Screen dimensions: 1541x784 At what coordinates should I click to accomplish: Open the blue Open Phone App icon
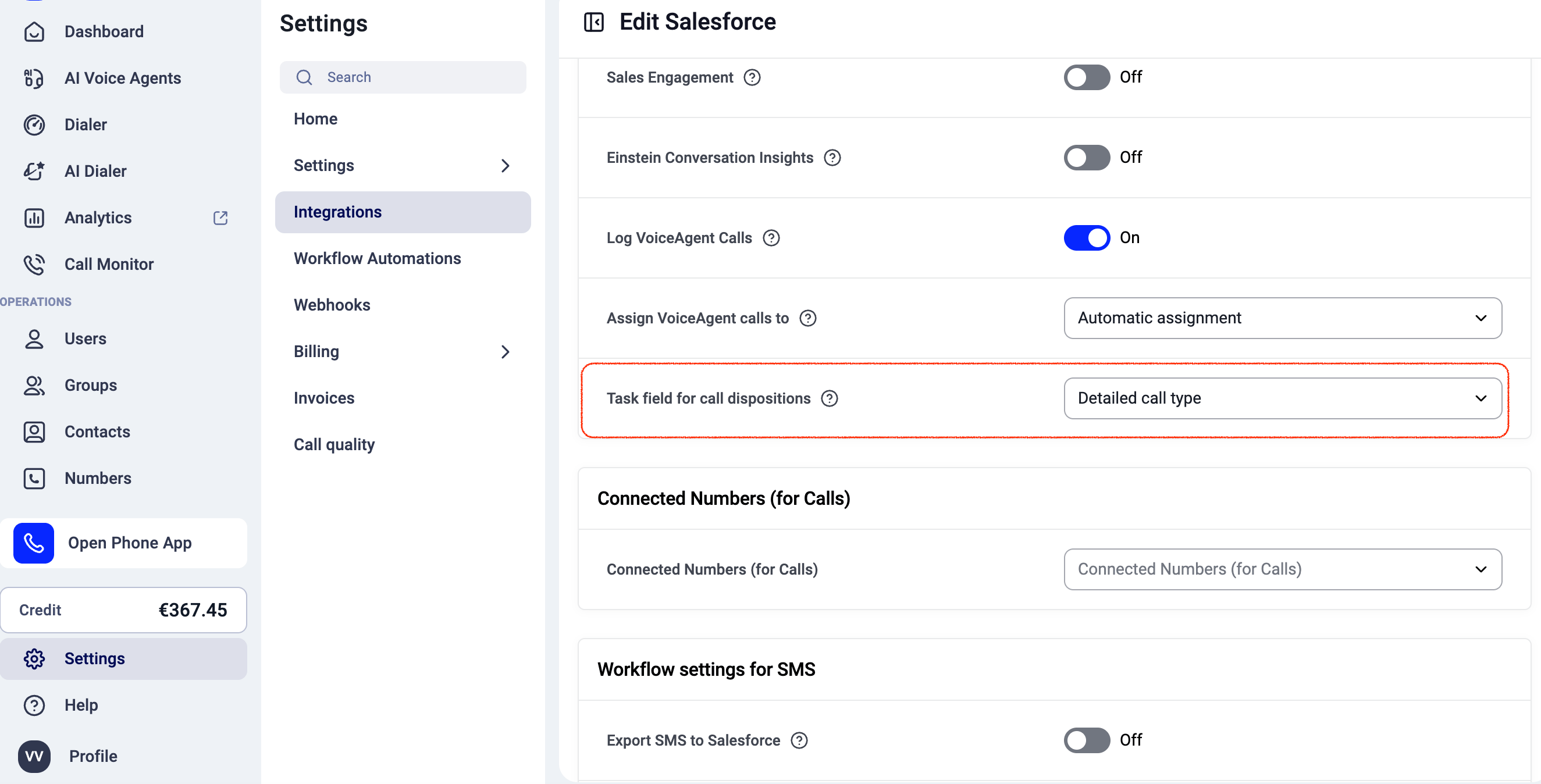34,543
